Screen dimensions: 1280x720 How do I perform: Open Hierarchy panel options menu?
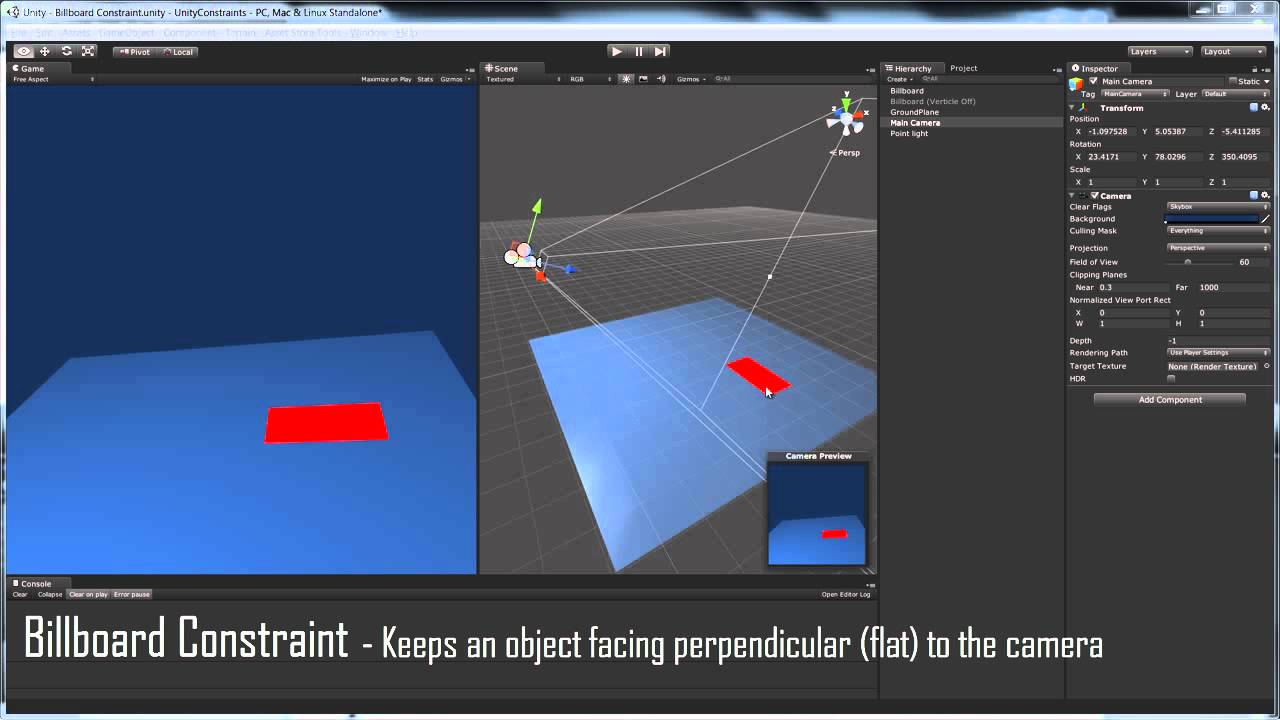tap(1058, 69)
